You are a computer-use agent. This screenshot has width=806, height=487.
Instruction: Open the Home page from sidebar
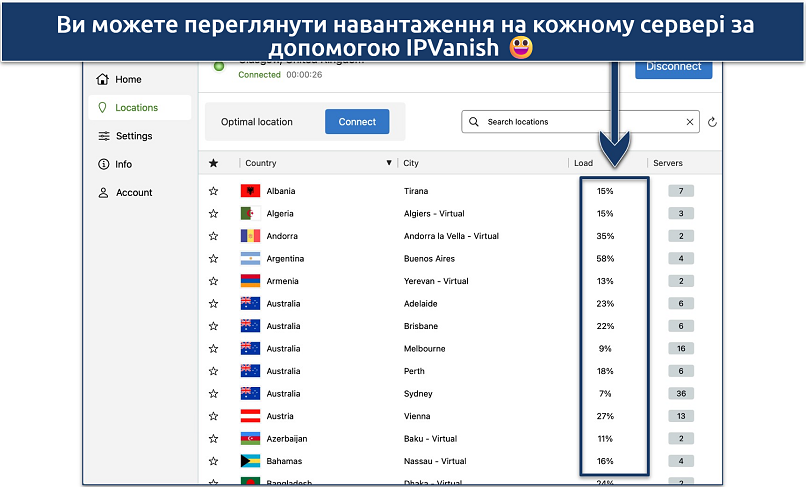coord(119,79)
